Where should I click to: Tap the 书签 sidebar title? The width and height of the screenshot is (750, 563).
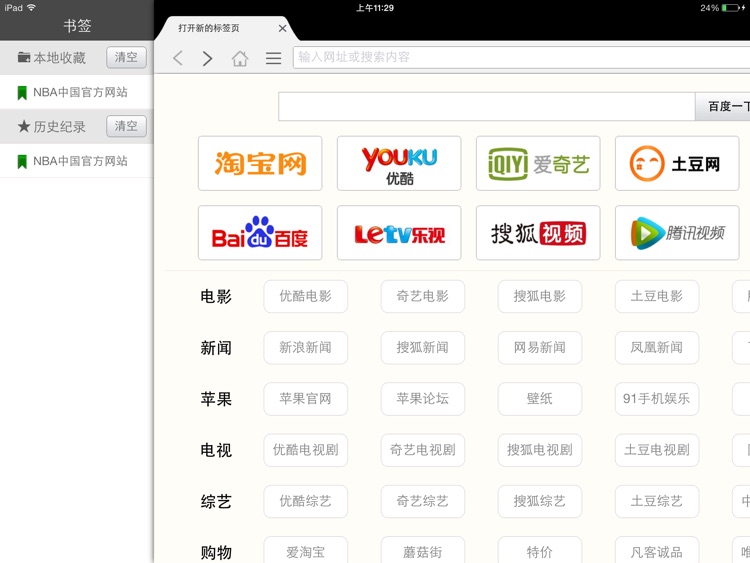[x=77, y=25]
